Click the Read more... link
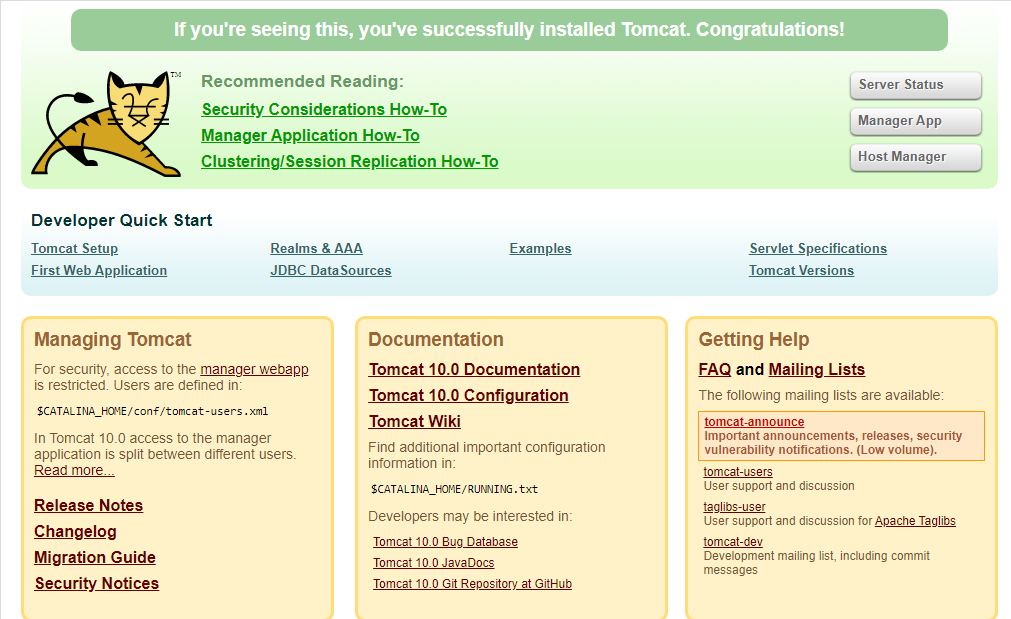The width and height of the screenshot is (1011, 619). click(74, 470)
